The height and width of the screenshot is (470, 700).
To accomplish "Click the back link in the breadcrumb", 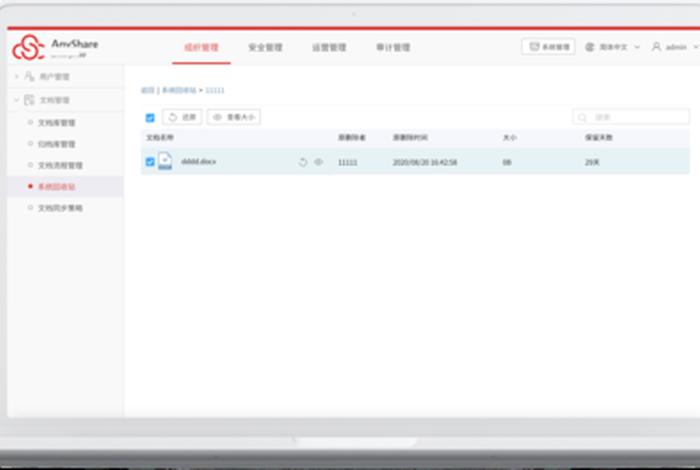I will point(147,90).
